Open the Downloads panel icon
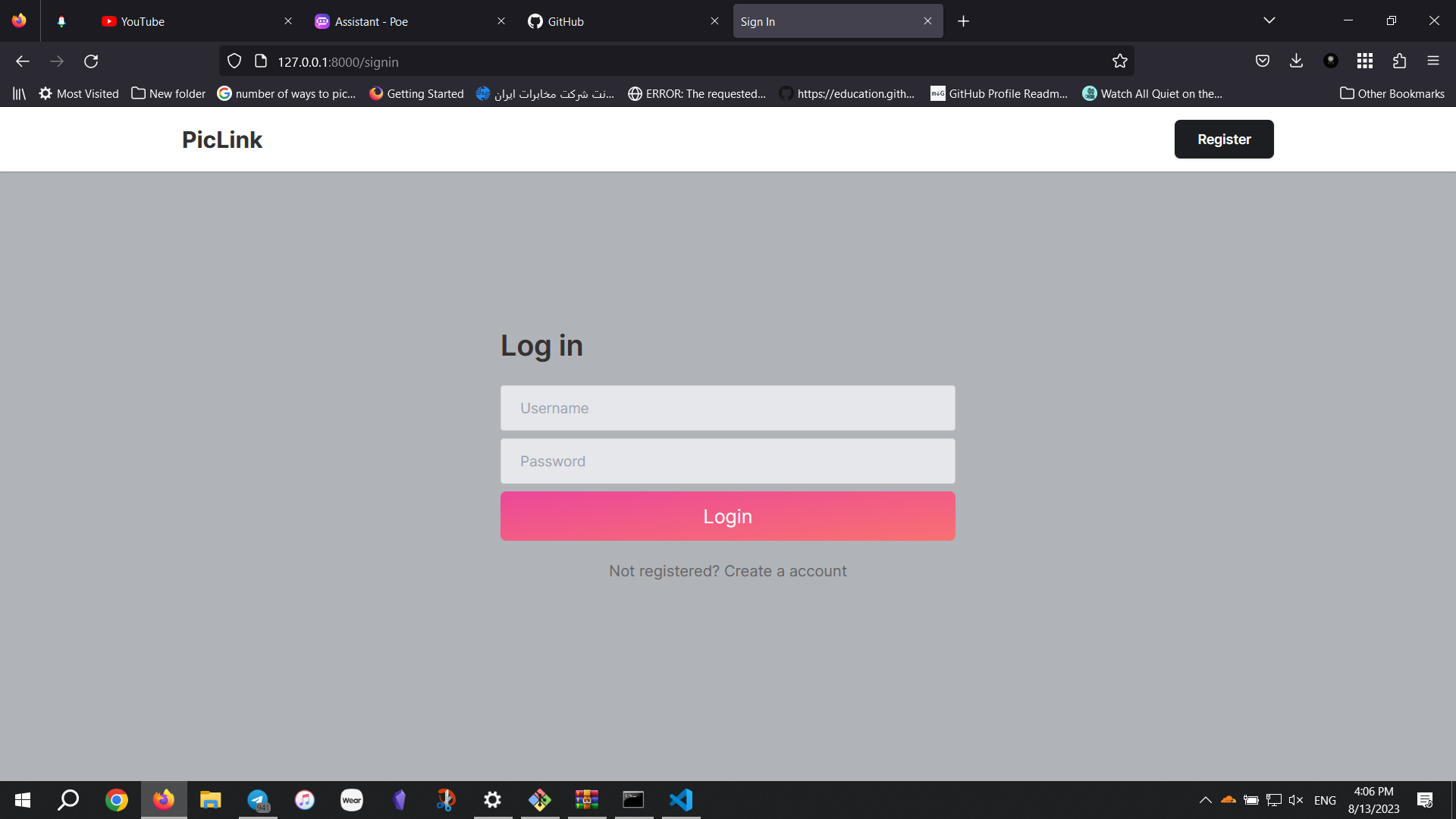Viewport: 1456px width, 819px height. [x=1296, y=61]
